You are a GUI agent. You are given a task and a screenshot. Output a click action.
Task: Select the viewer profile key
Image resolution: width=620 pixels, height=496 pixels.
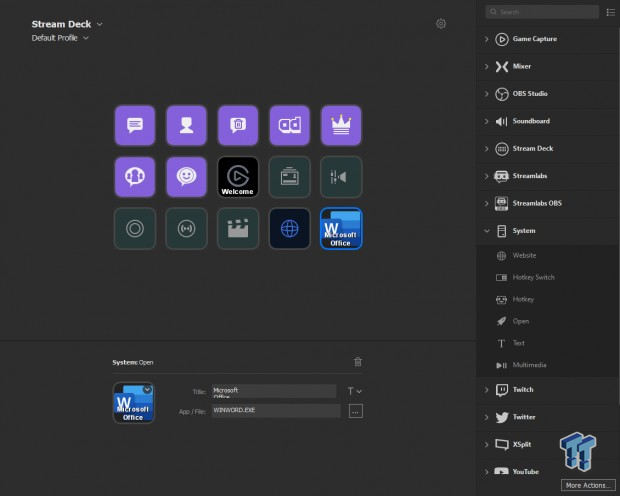(x=186, y=125)
